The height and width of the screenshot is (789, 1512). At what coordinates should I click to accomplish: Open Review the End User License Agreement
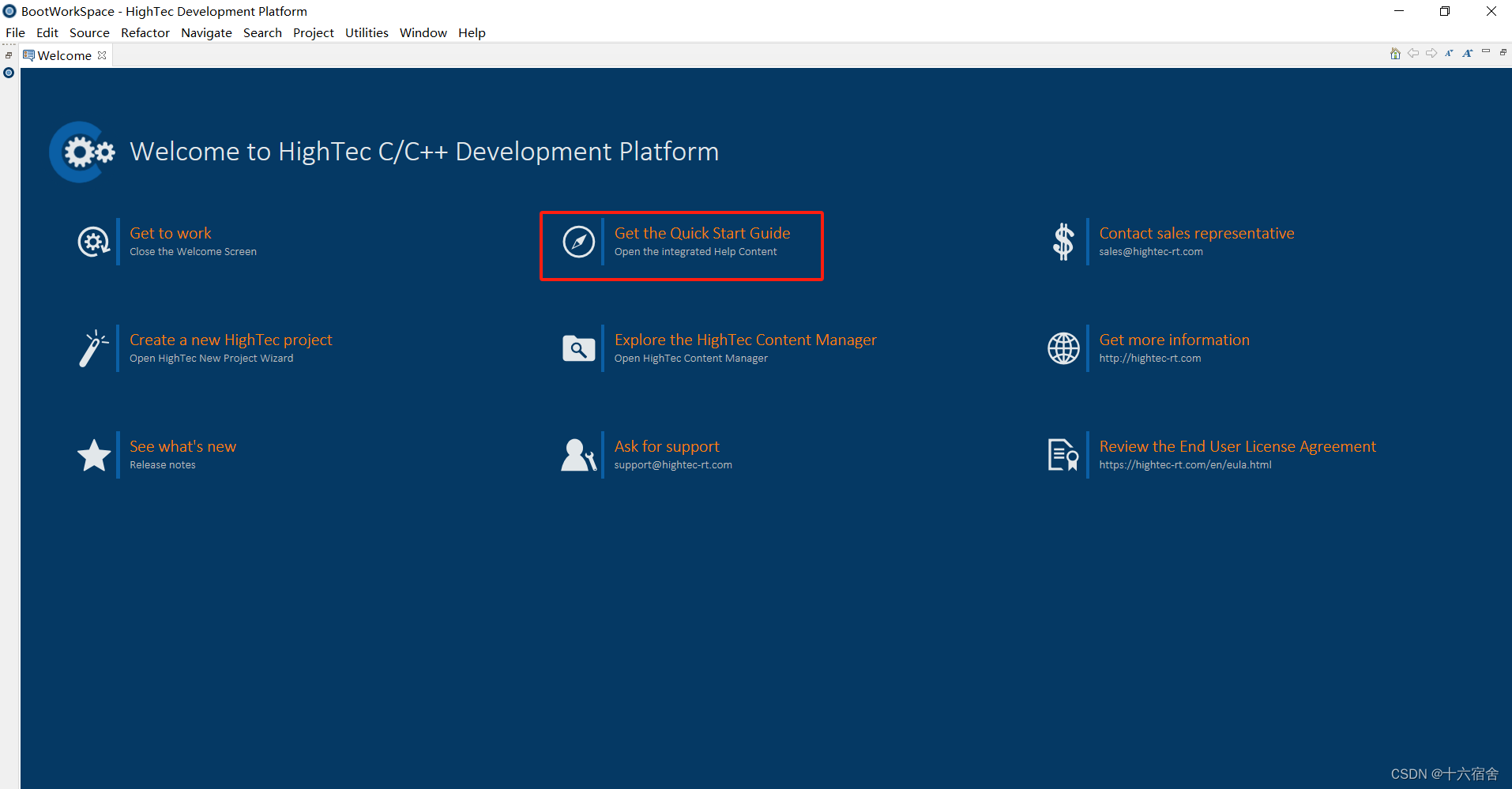point(1238,446)
